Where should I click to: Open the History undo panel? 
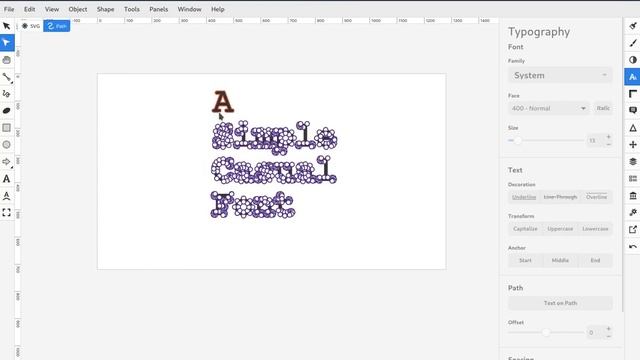[x=633, y=247]
